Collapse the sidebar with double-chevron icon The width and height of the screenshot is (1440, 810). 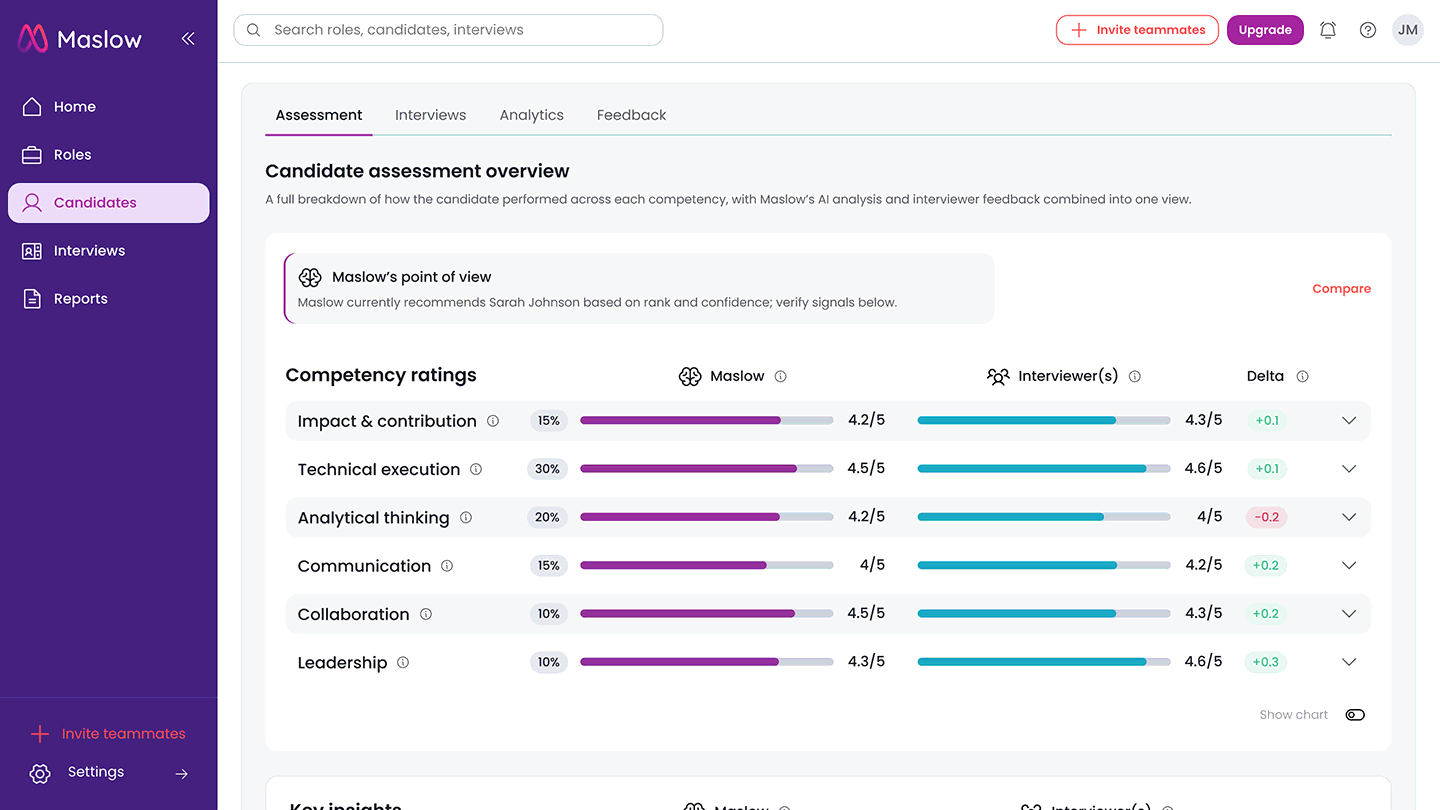188,39
